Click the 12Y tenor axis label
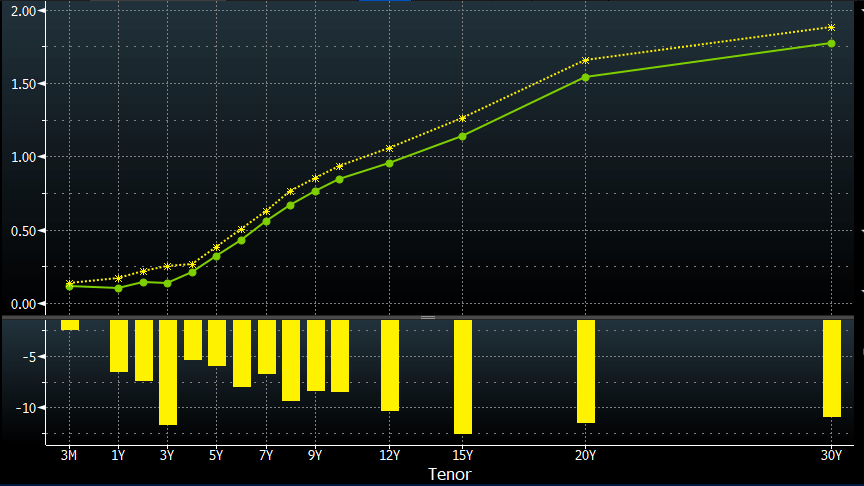The width and height of the screenshot is (864, 486). pyautogui.click(x=390, y=455)
